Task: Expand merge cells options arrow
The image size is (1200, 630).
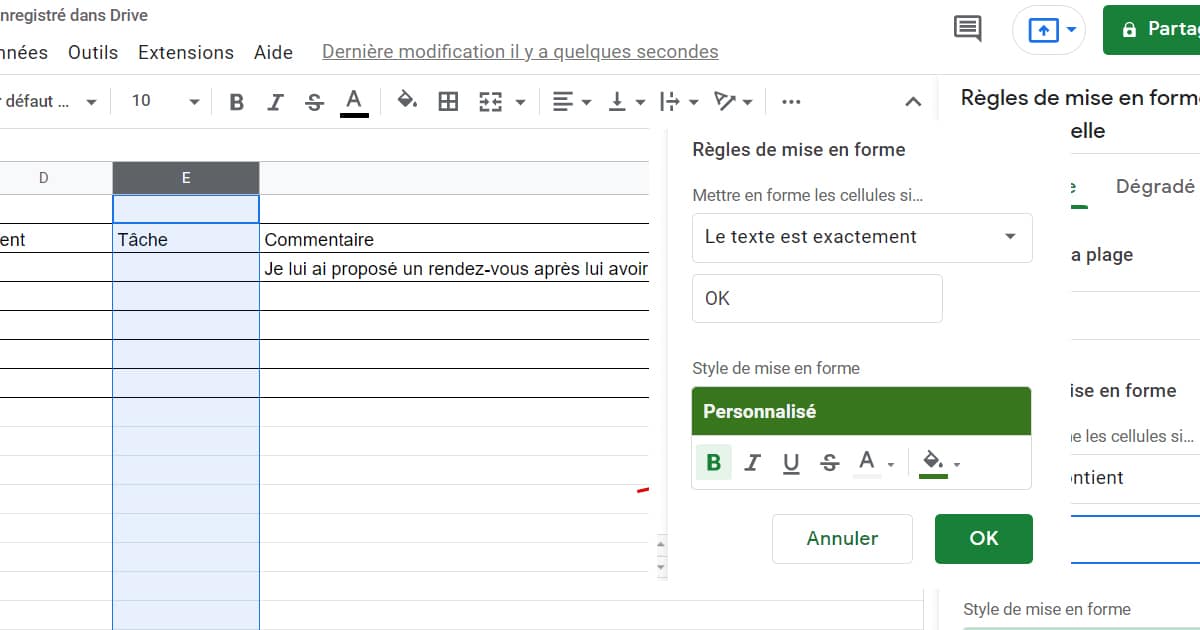Action: [520, 102]
